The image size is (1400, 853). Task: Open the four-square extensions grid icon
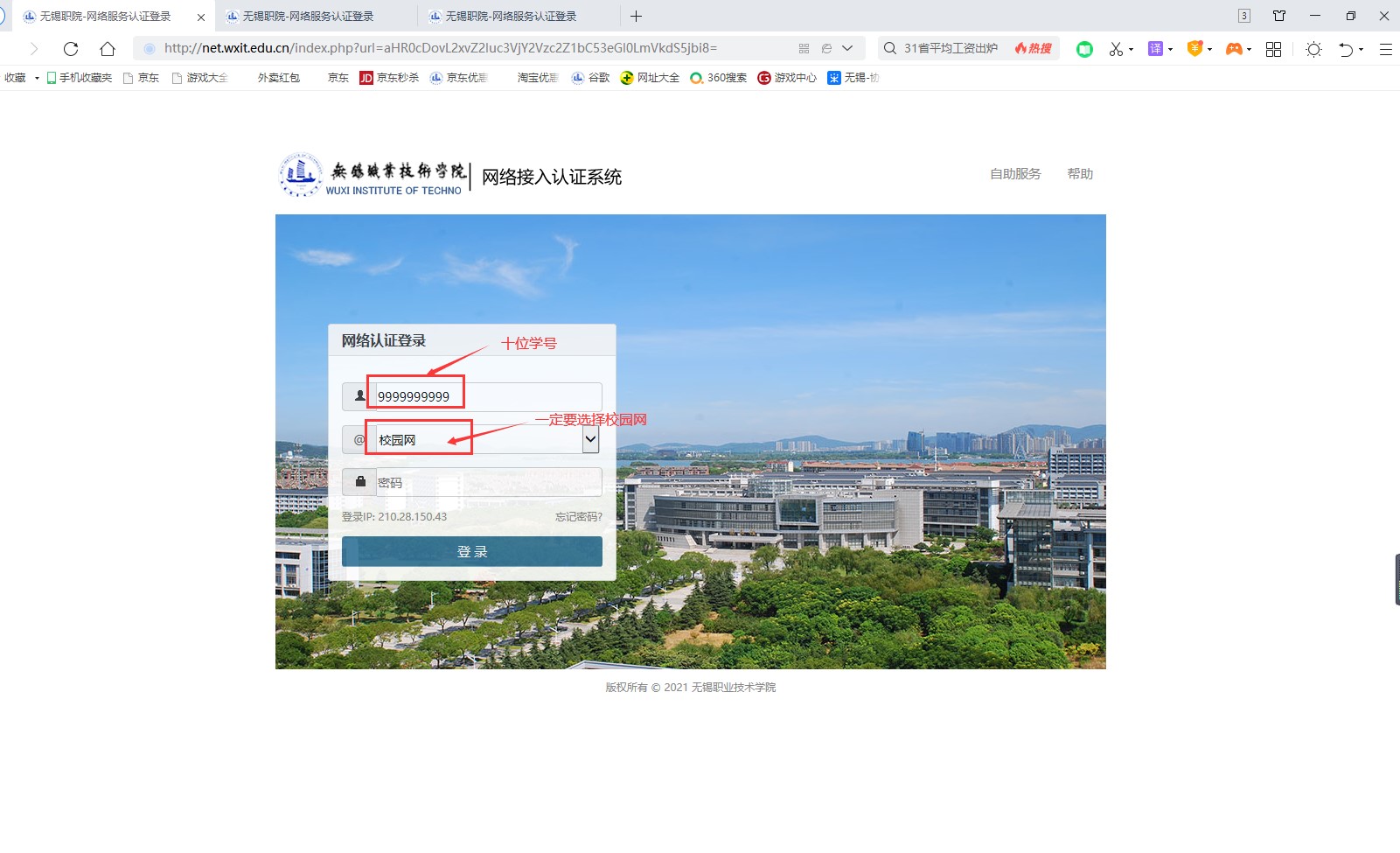1273,49
